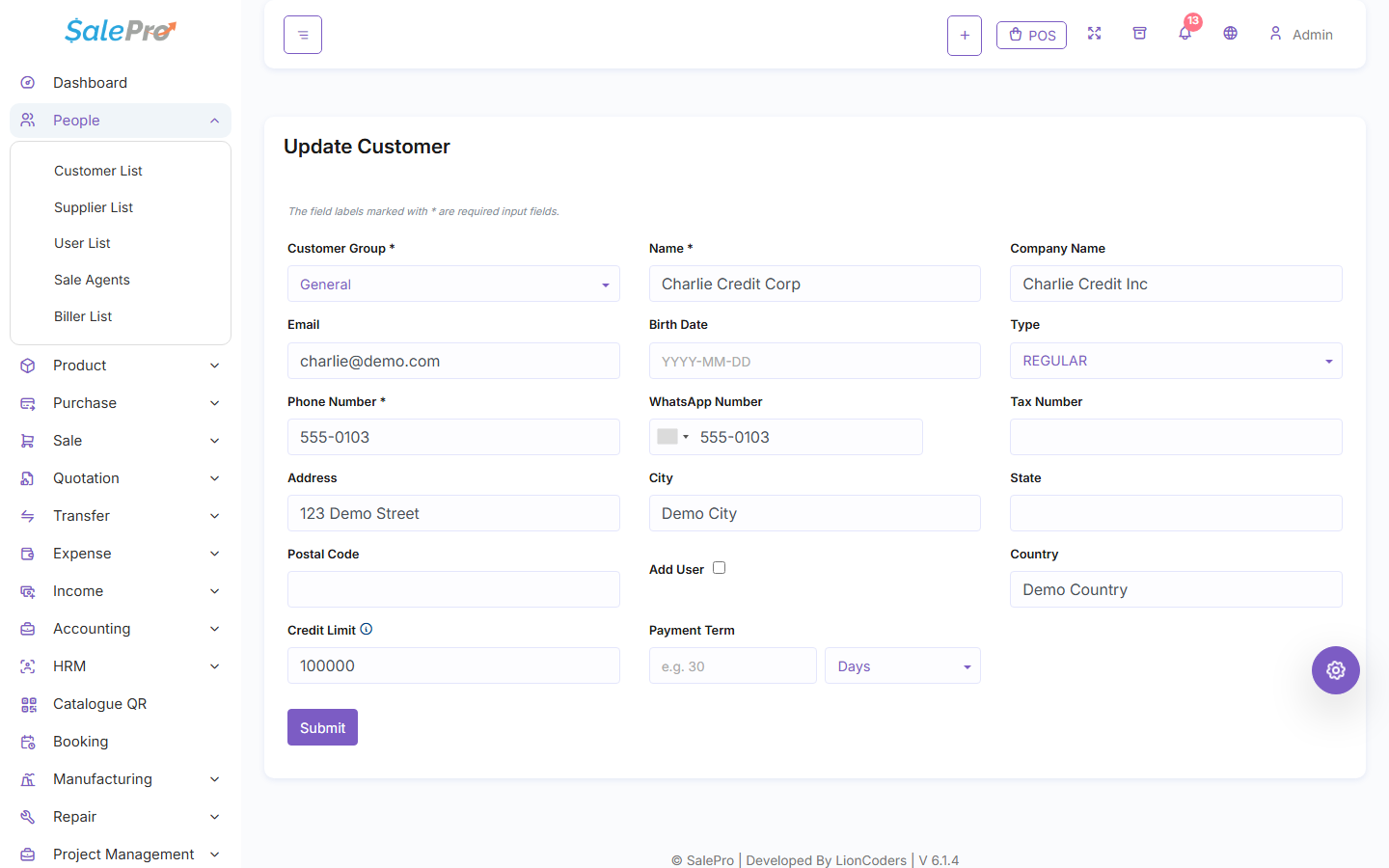
Task: Open the floating settings gear button
Action: (x=1336, y=670)
